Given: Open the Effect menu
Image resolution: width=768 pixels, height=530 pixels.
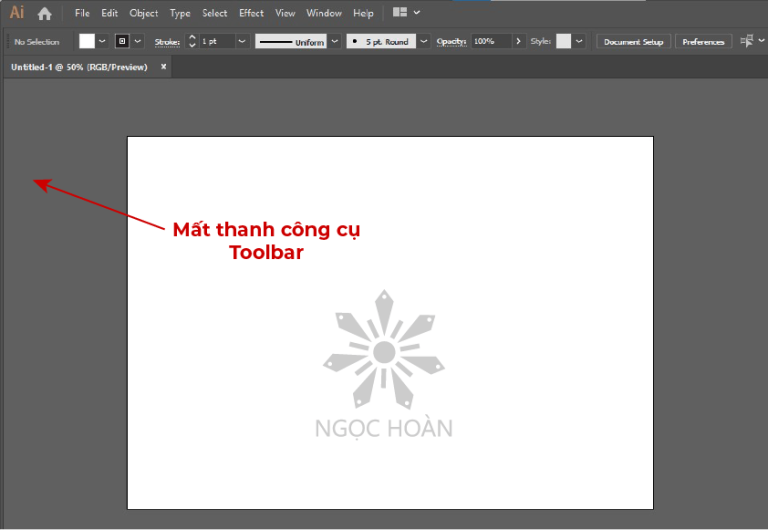Looking at the screenshot, I should click(x=251, y=13).
